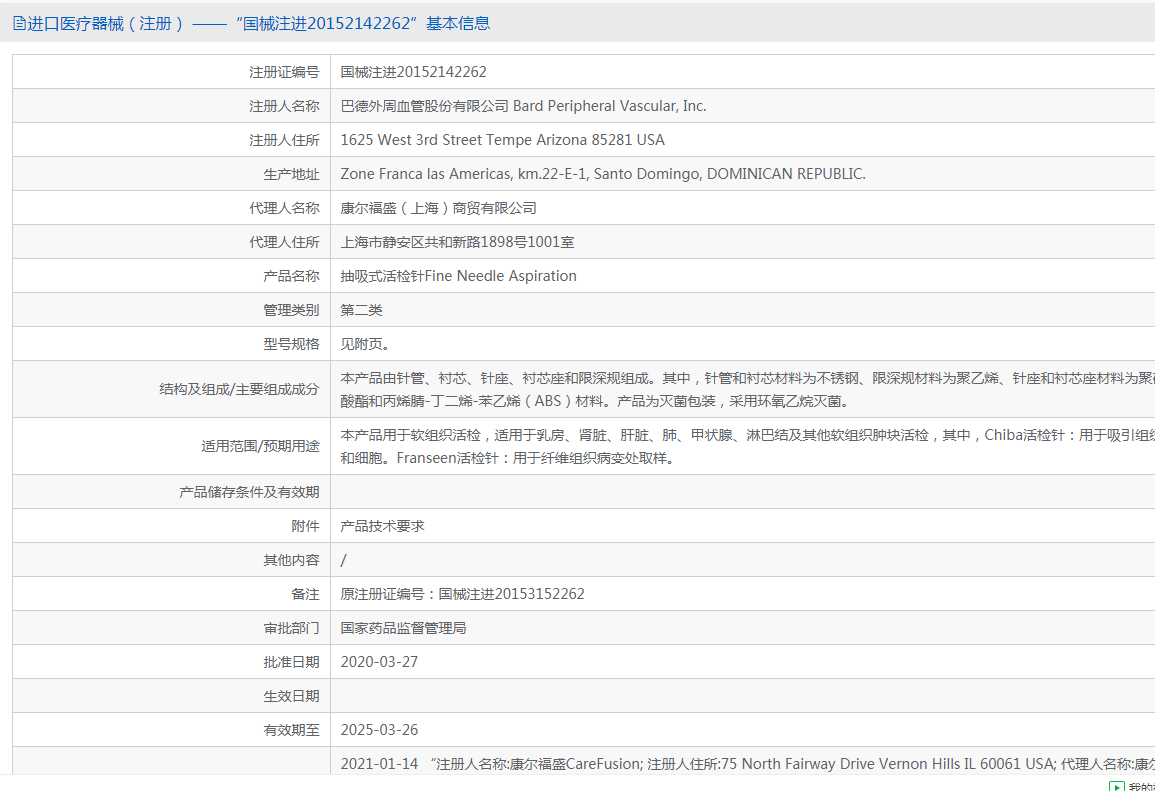This screenshot has width=1155, height=791.
Task: Click the 代理人住所 label
Action: point(284,242)
